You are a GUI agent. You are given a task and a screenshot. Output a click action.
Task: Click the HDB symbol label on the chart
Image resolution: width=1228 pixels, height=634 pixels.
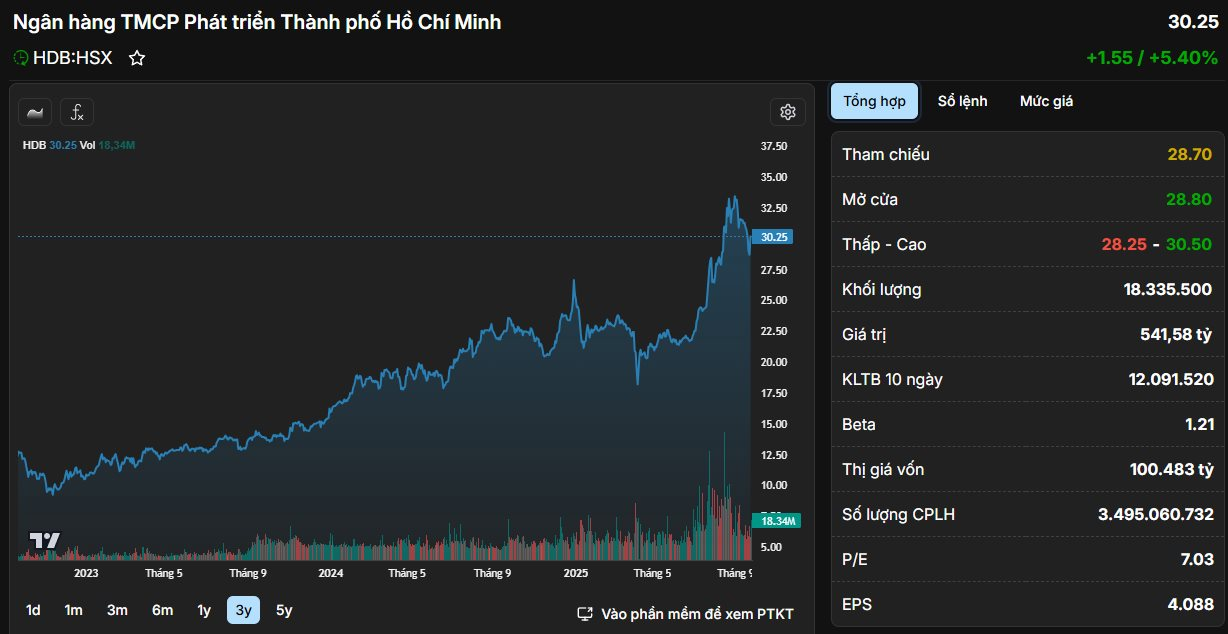tap(33, 144)
